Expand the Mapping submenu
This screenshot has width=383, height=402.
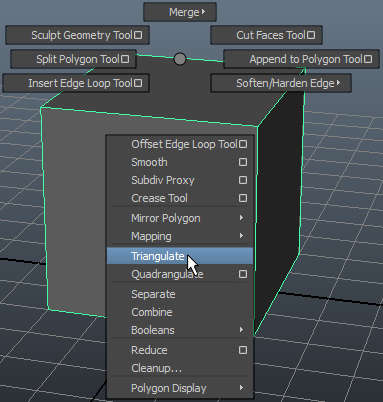click(x=180, y=236)
